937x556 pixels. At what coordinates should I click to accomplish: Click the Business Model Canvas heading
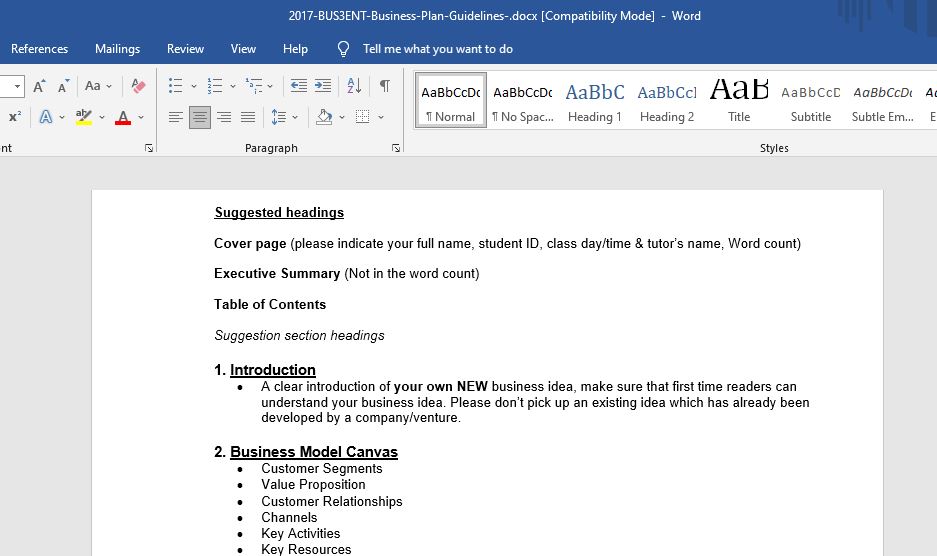(x=314, y=452)
